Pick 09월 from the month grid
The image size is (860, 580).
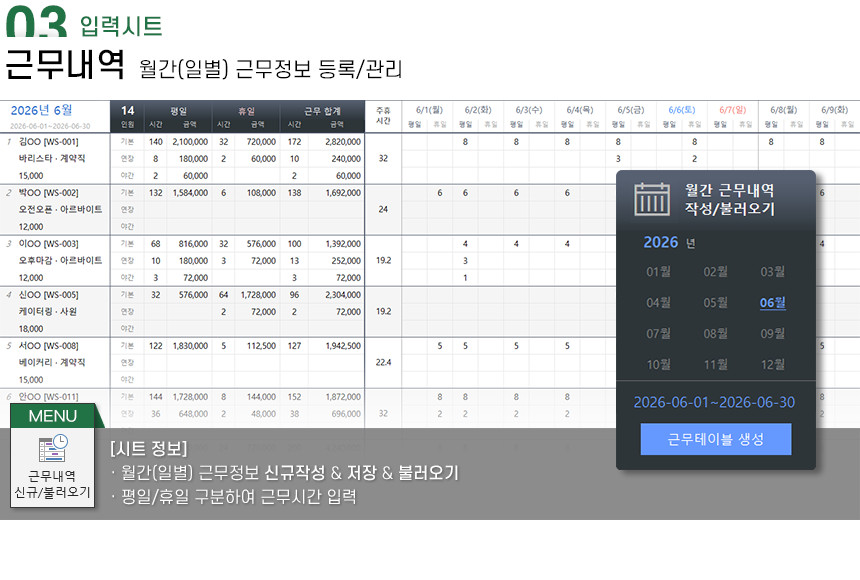772,333
